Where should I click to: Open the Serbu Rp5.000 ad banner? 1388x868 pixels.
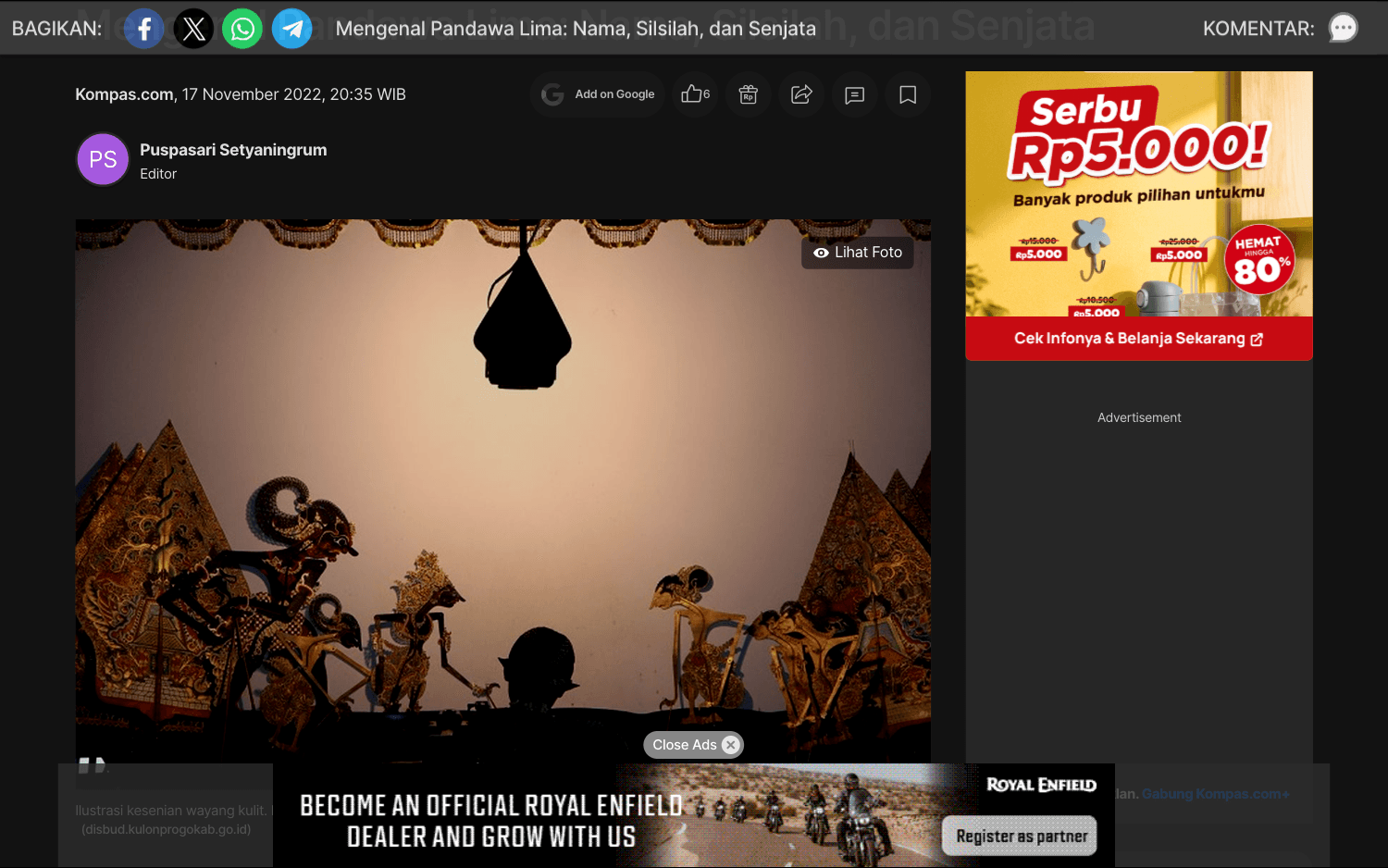click(1139, 194)
